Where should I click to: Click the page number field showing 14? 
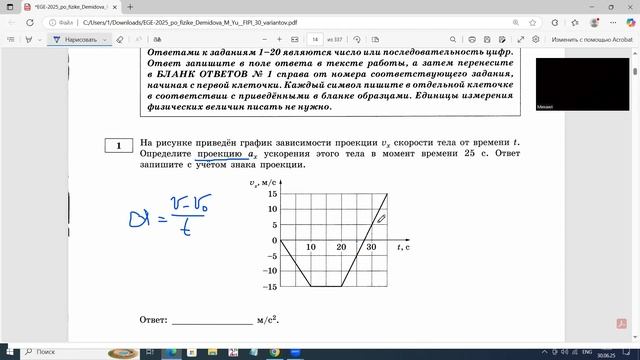(315, 40)
